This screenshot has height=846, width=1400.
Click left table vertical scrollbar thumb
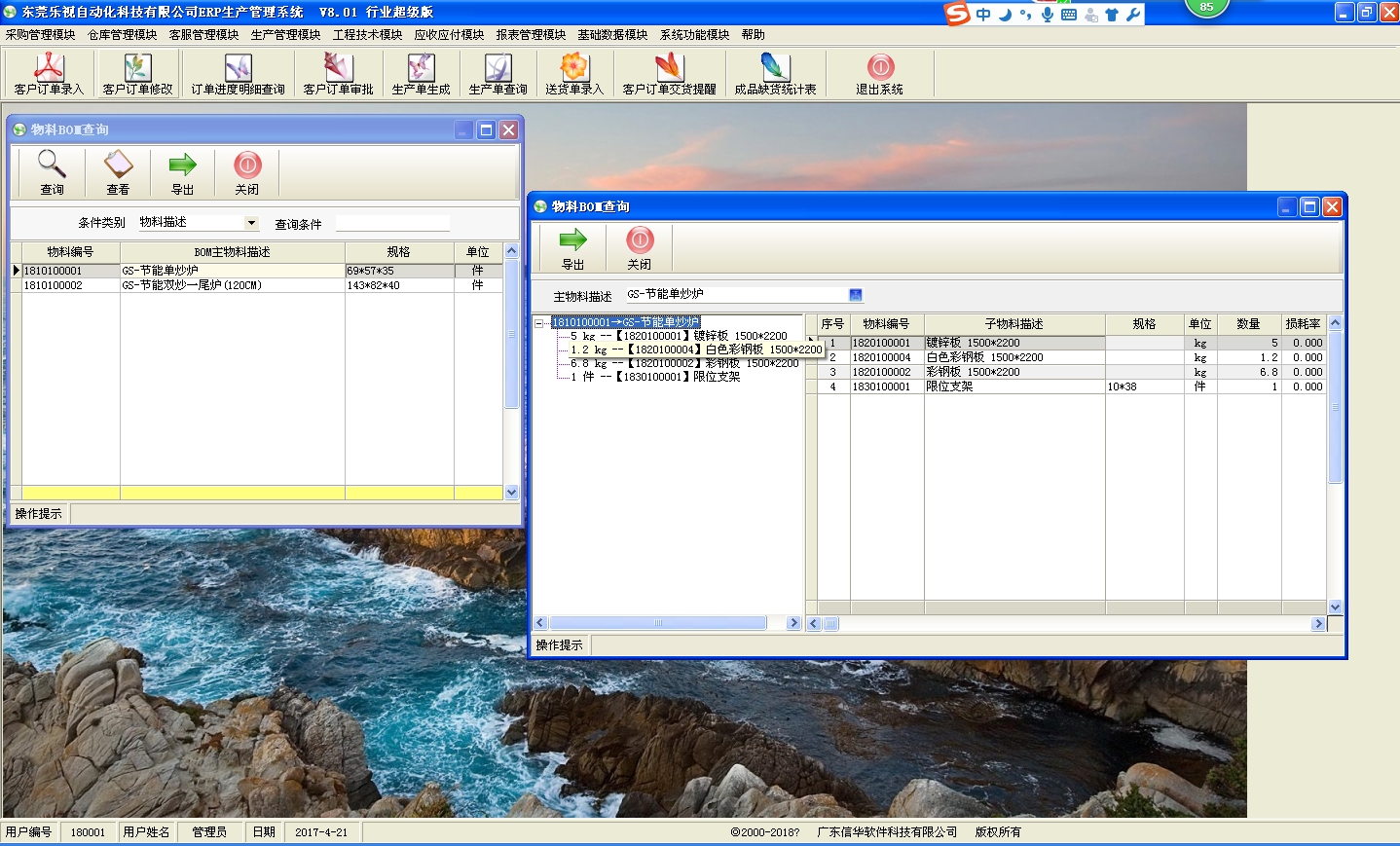point(511,334)
